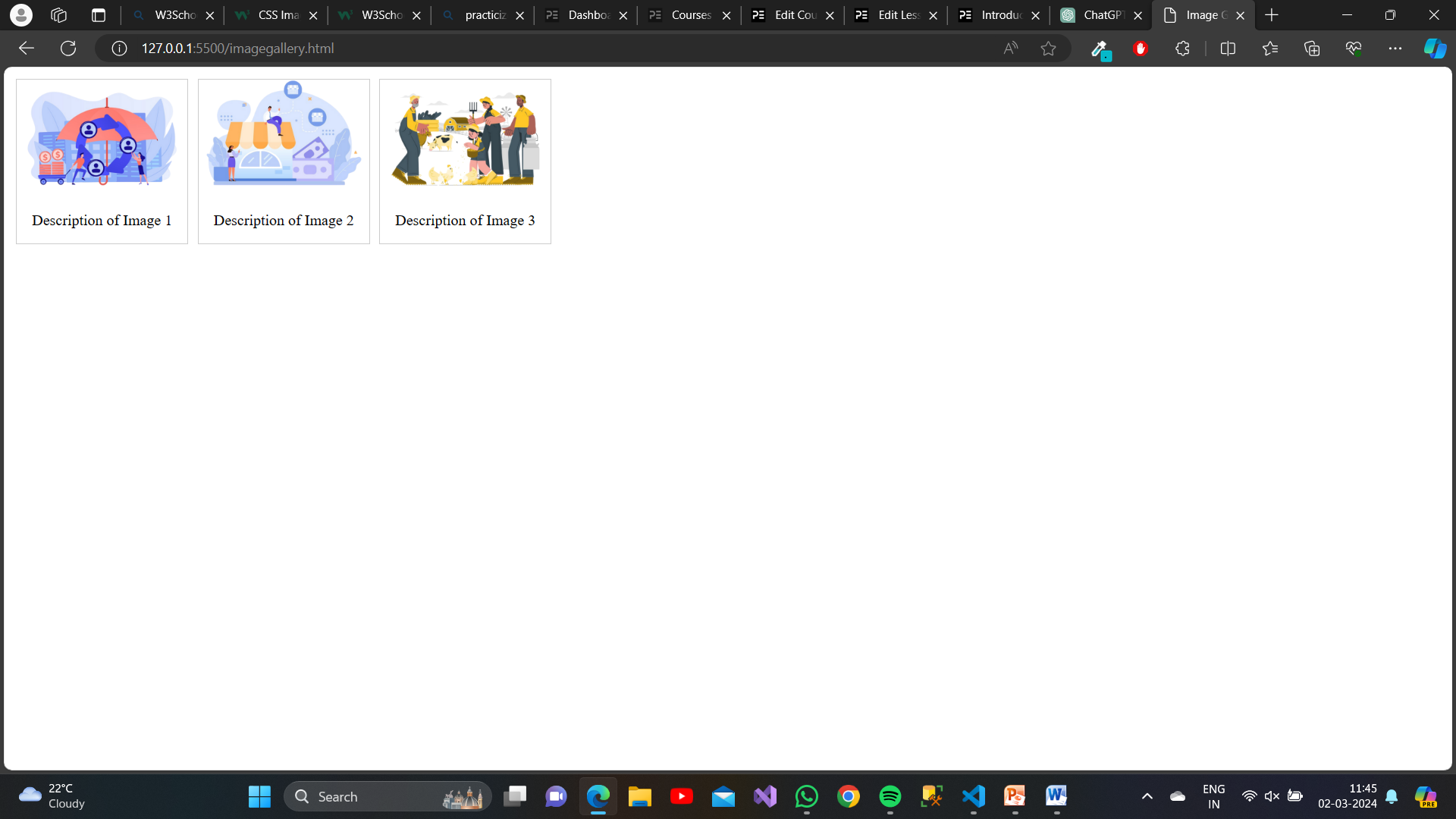Click the Description of Image 2 thumbnail
This screenshot has height=819, width=1456.
tap(284, 136)
